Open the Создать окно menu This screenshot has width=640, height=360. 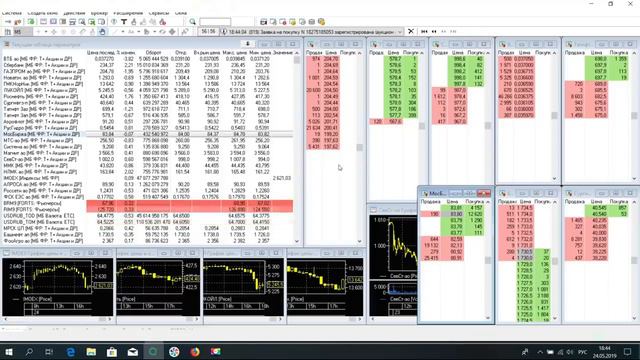click(x=42, y=13)
